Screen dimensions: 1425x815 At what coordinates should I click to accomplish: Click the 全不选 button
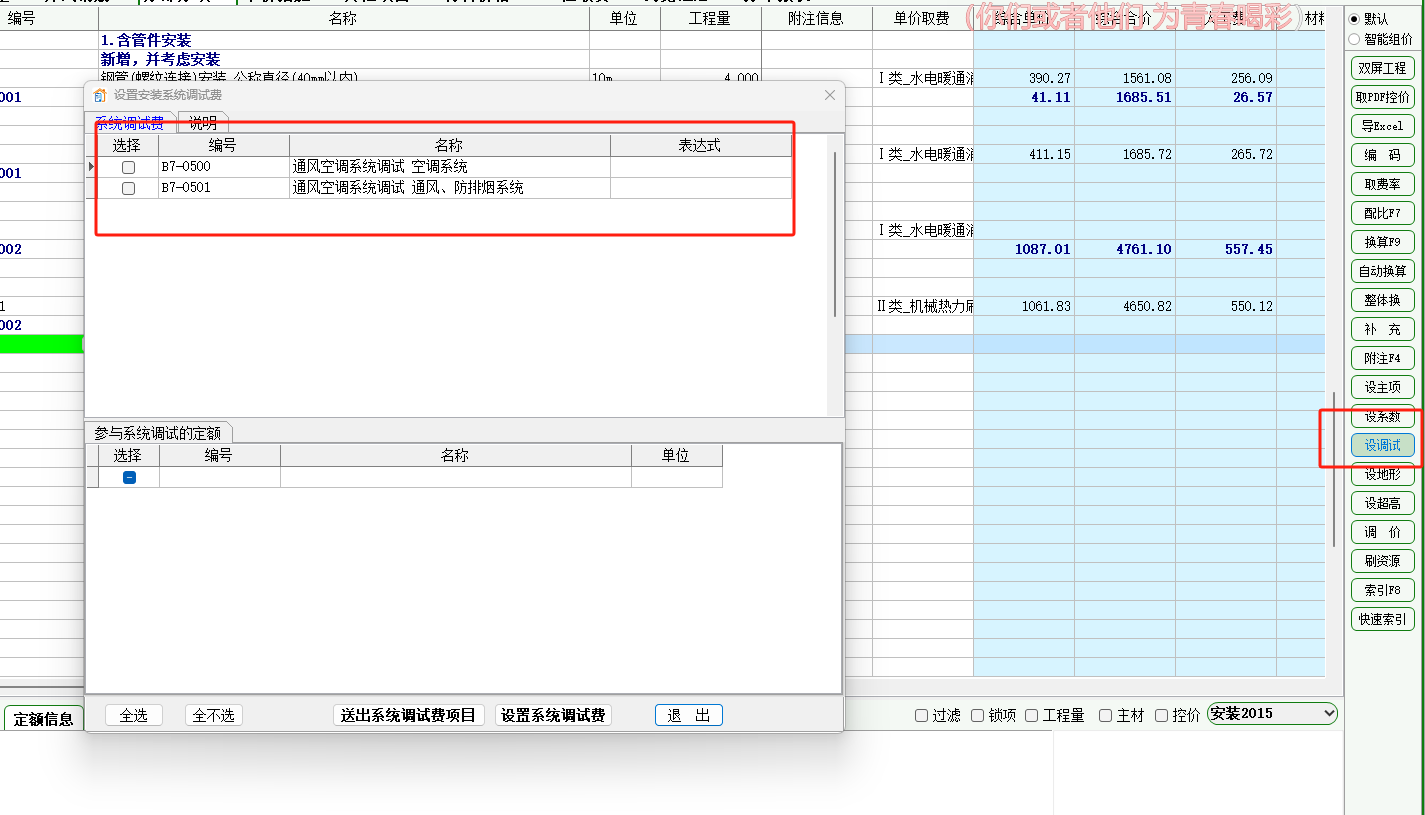pos(213,715)
